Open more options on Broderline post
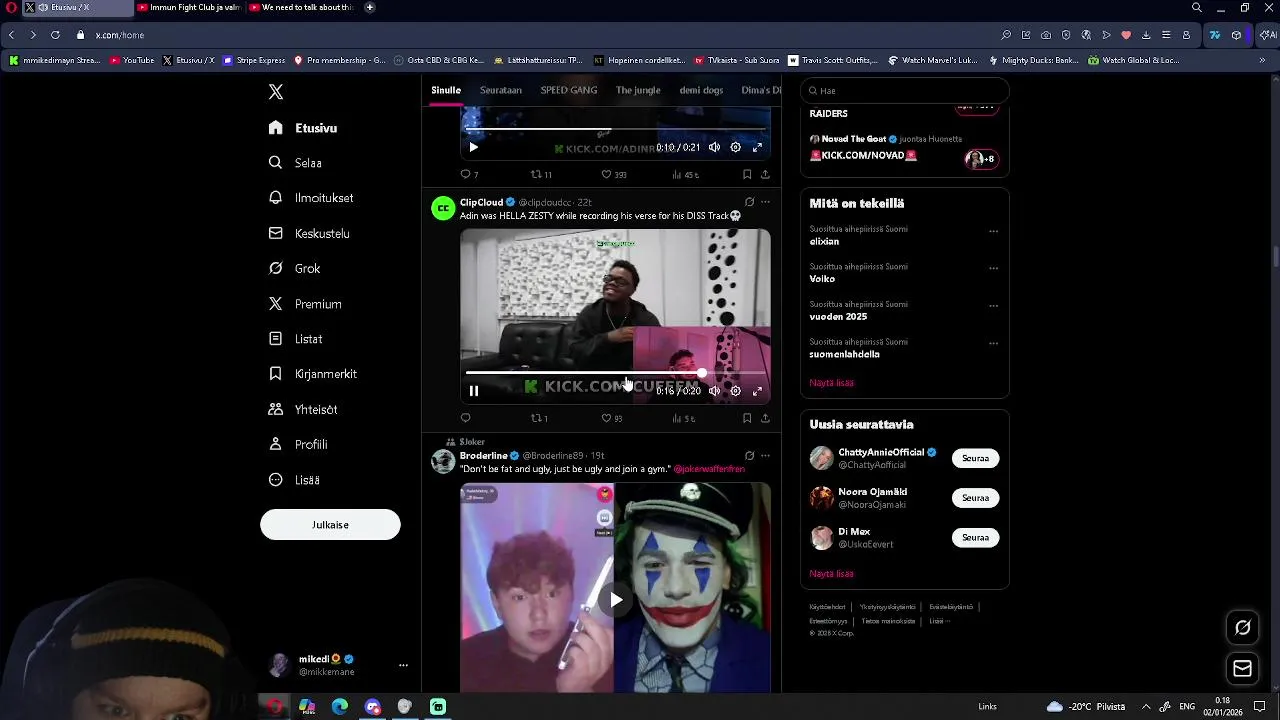 (x=765, y=456)
